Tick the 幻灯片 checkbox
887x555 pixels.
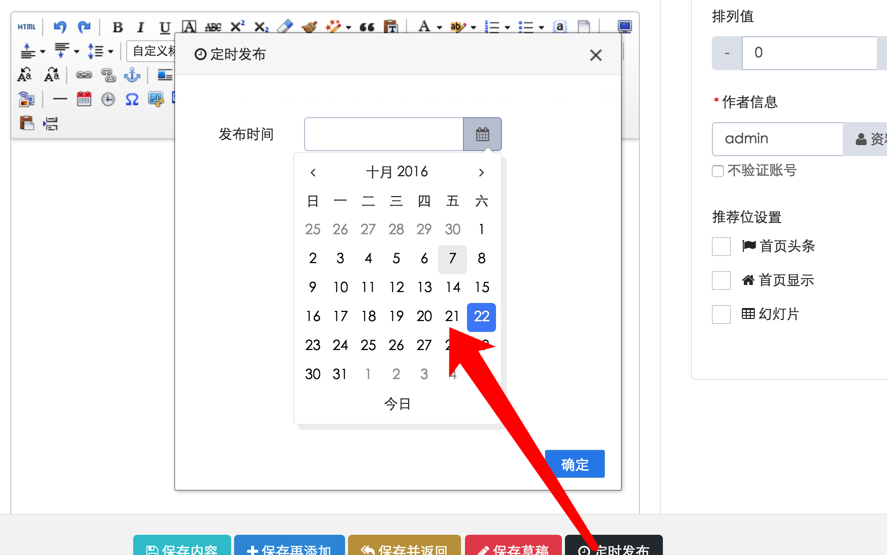(x=721, y=314)
